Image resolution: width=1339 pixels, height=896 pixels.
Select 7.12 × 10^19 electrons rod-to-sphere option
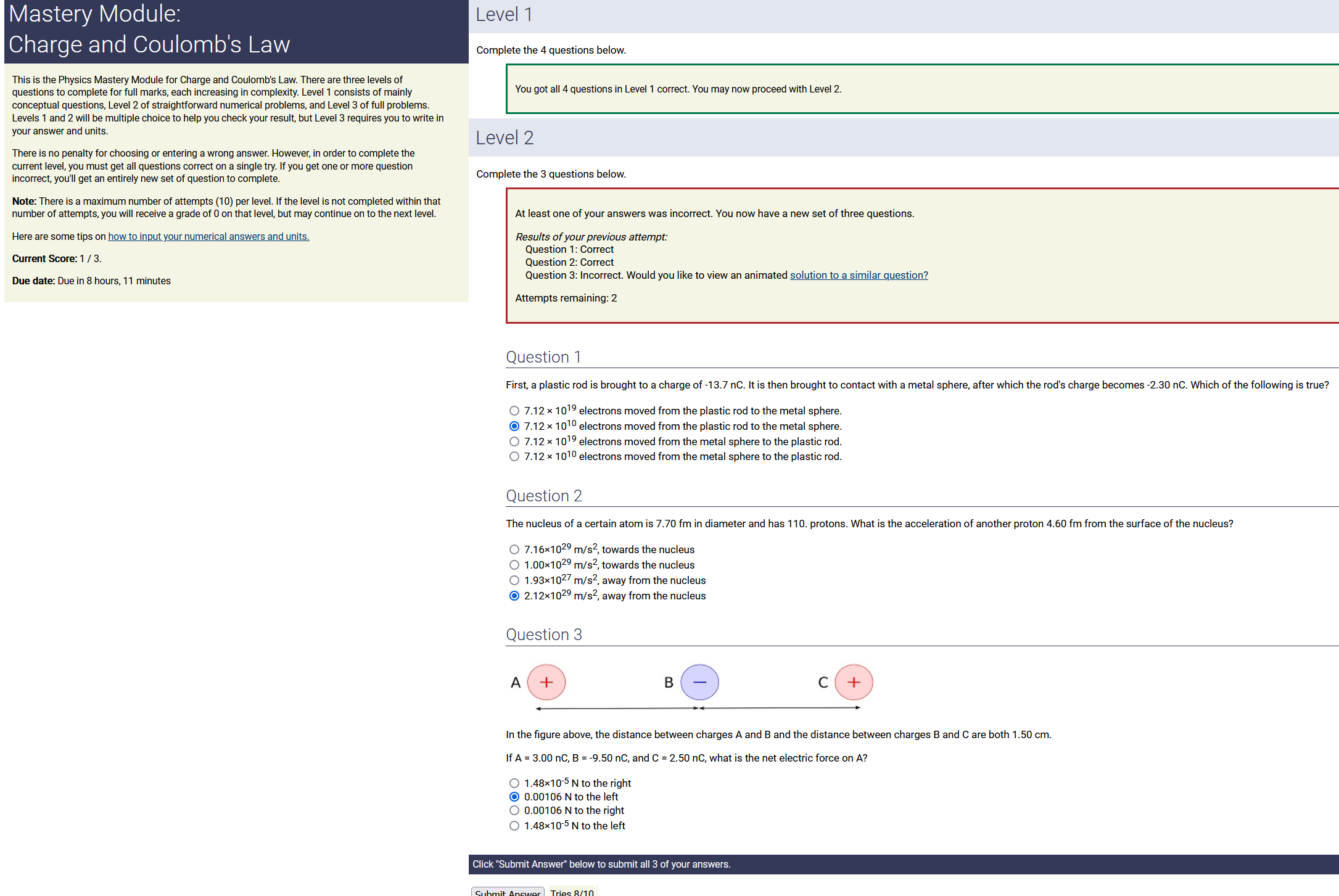click(x=514, y=411)
